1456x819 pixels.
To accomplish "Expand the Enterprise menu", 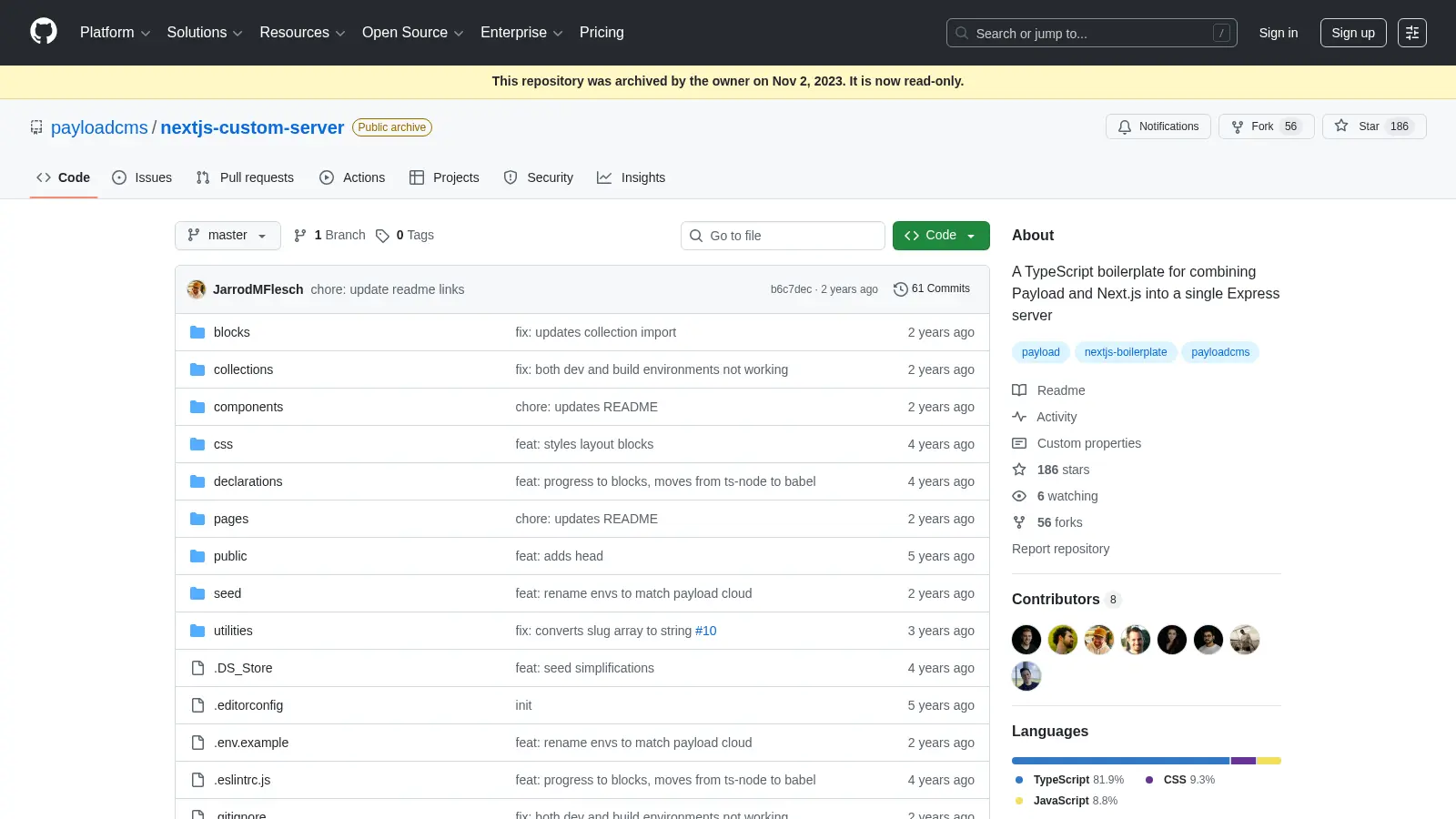I will 521,32.
